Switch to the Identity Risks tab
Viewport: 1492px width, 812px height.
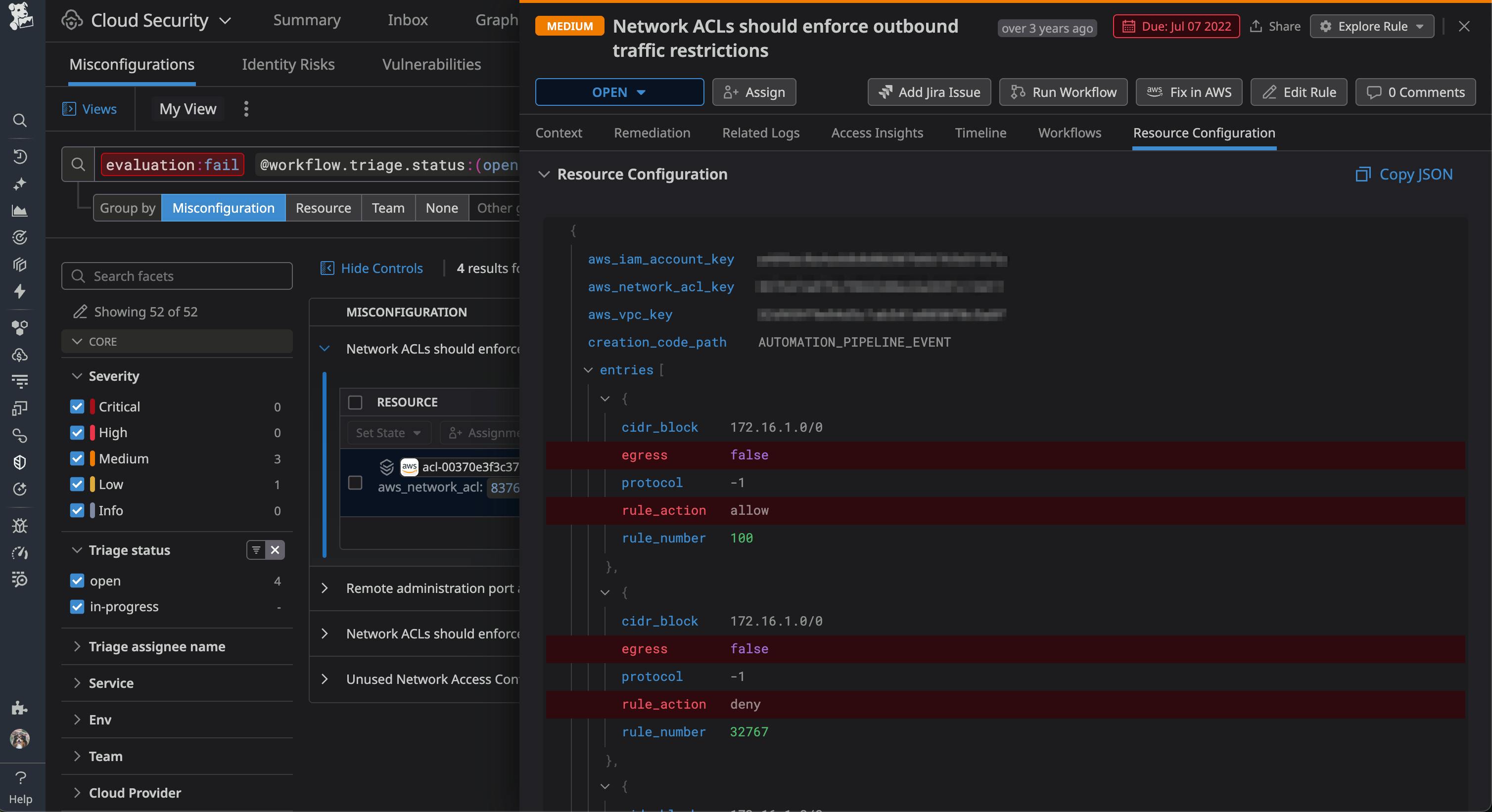(288, 64)
